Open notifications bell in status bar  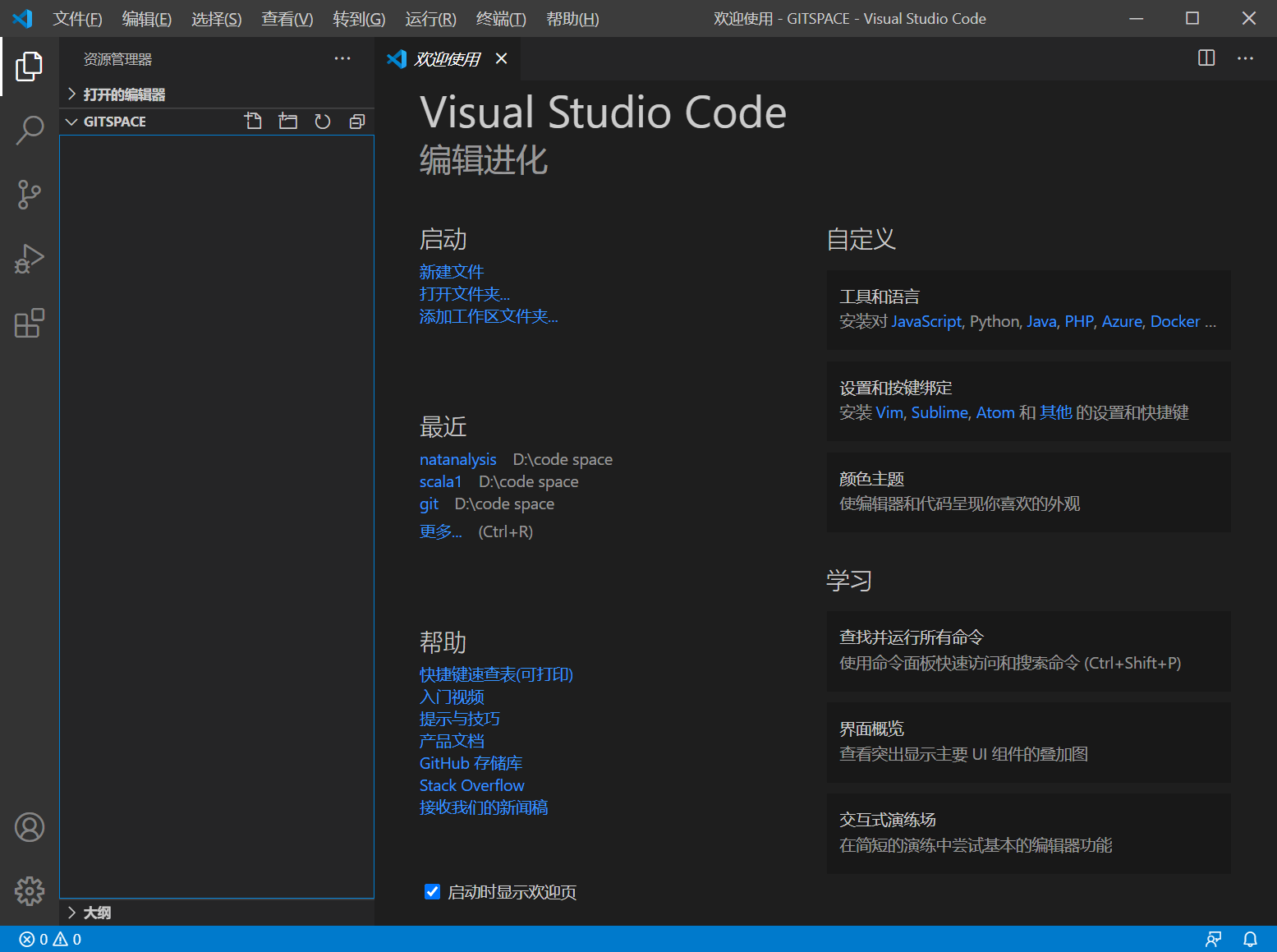1250,939
